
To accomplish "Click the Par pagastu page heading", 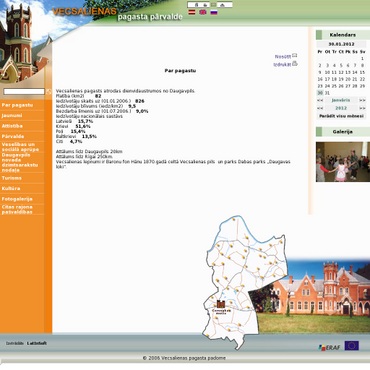I will pyautogui.click(x=180, y=71).
